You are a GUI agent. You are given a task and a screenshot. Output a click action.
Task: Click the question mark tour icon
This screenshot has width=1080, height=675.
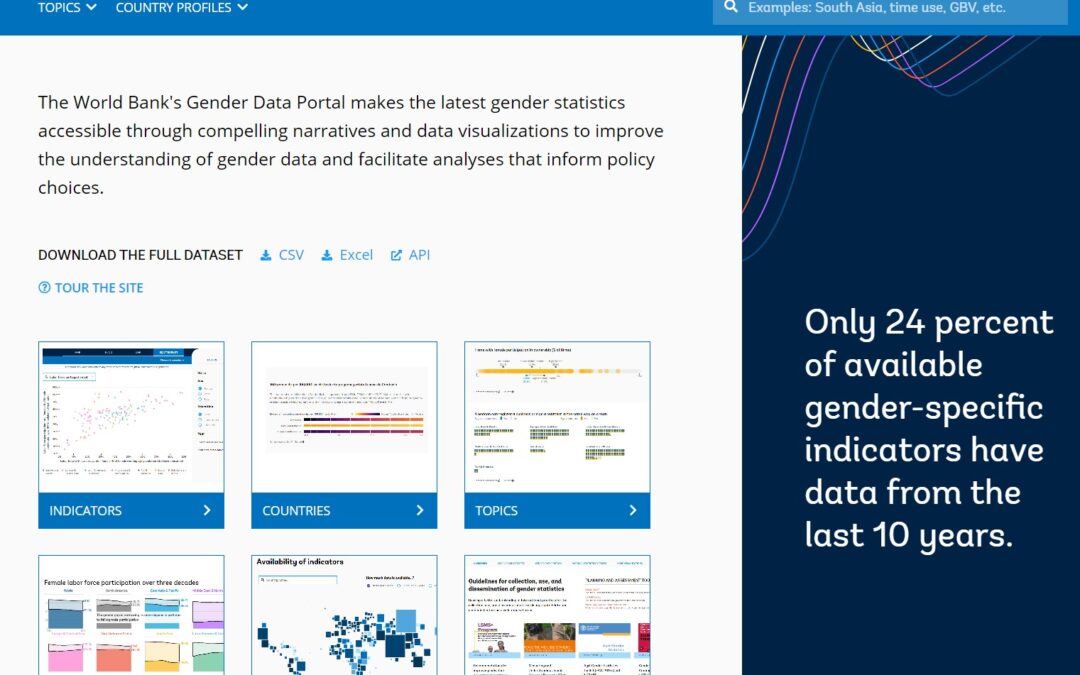[44, 288]
